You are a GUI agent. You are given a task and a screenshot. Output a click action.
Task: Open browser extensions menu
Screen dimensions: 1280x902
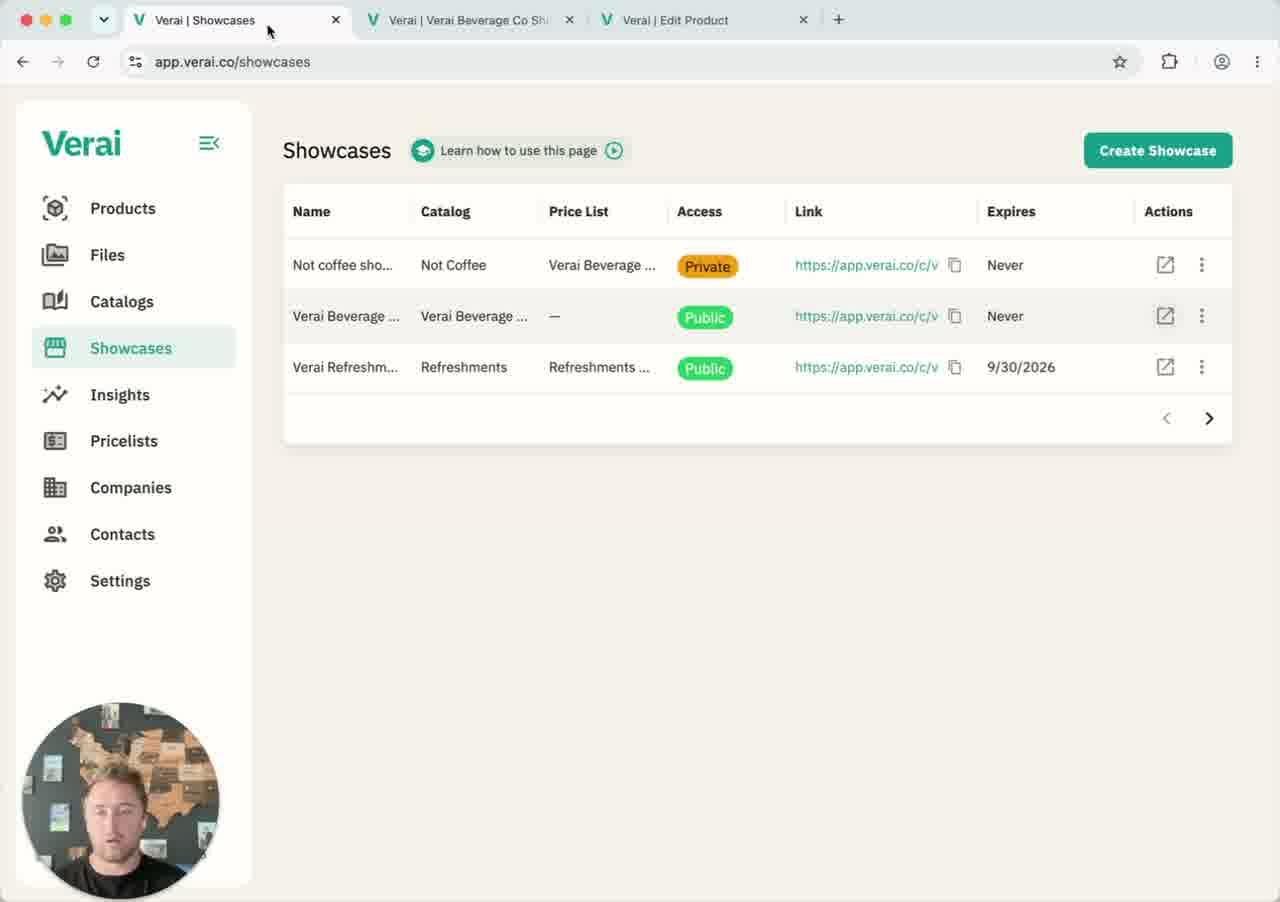[1169, 62]
